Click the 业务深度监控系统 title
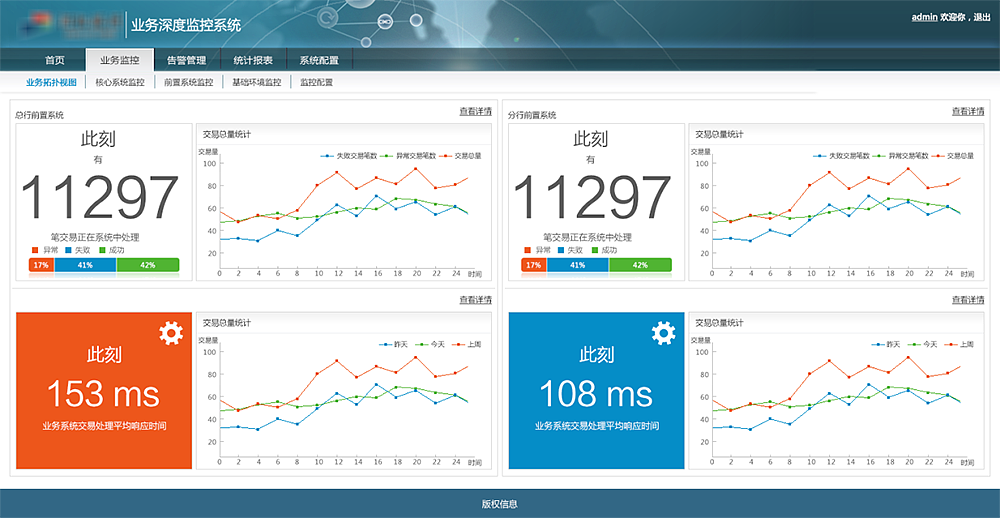The width and height of the screenshot is (1000, 518). (186, 26)
